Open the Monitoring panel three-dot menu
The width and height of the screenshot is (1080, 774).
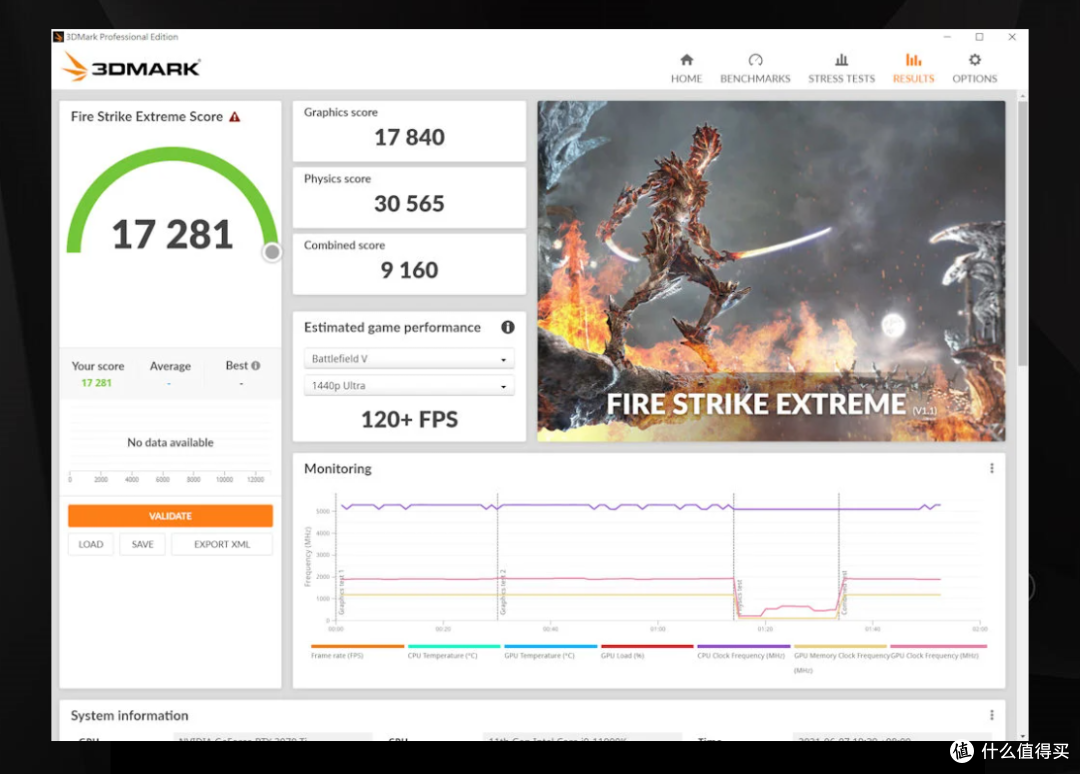point(992,468)
